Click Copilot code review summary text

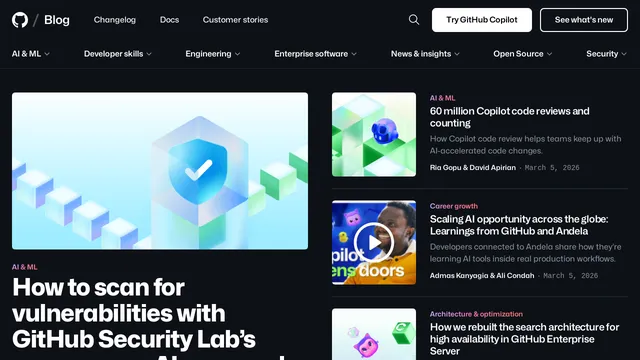pos(525,145)
